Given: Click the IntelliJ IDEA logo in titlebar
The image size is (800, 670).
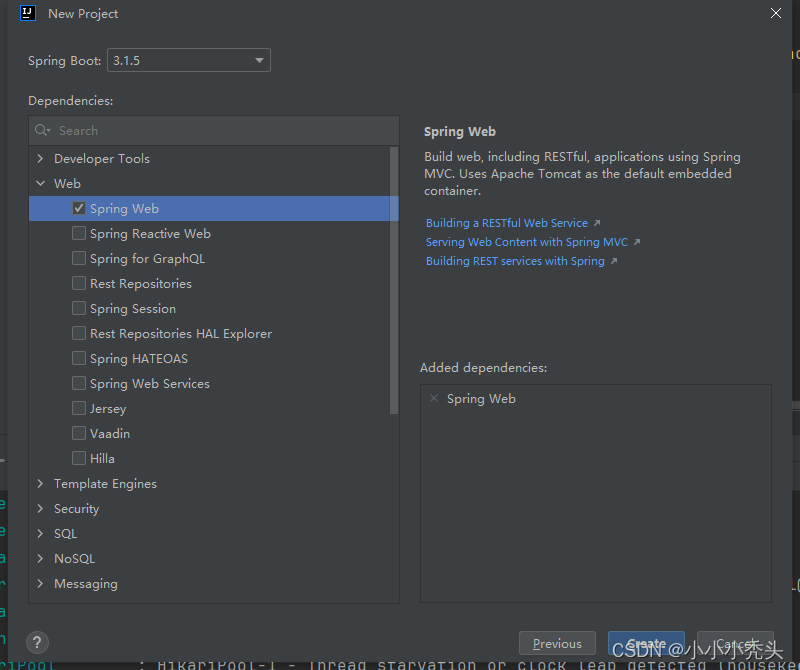Looking at the screenshot, I should coord(26,13).
